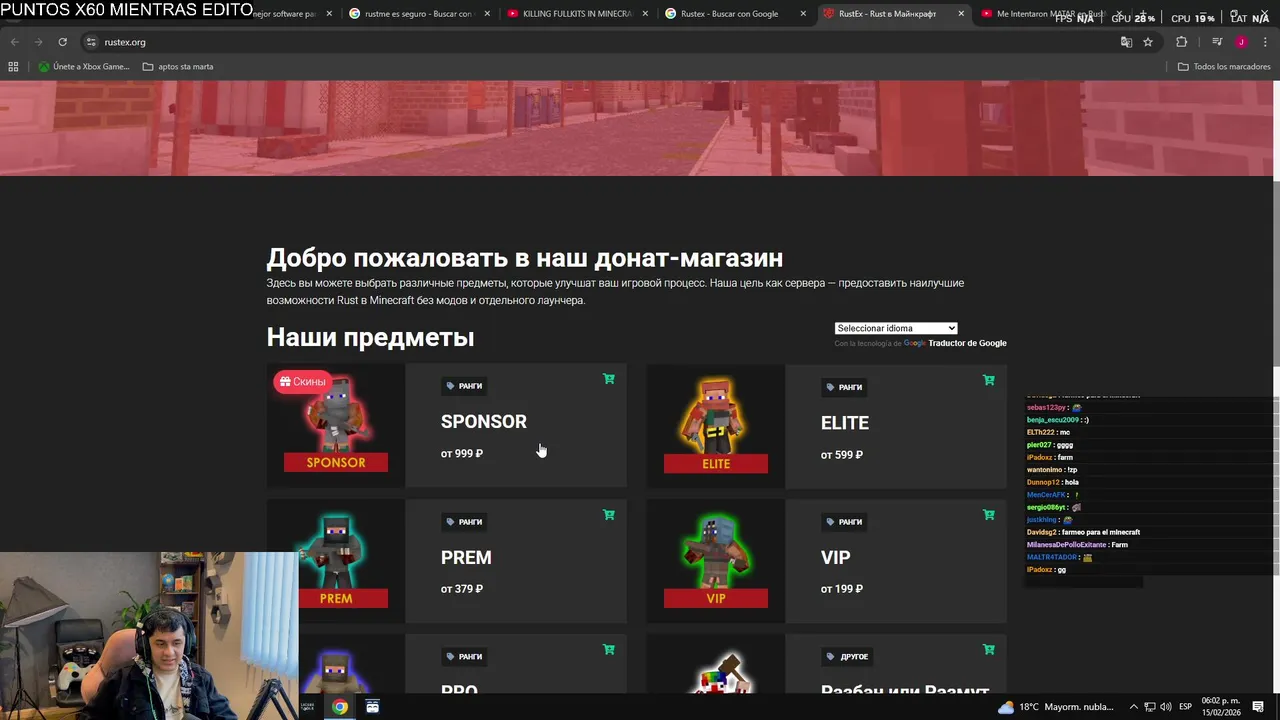1280x720 pixels.
Task: Open the SPONSOR character thumbnail
Action: (336, 426)
